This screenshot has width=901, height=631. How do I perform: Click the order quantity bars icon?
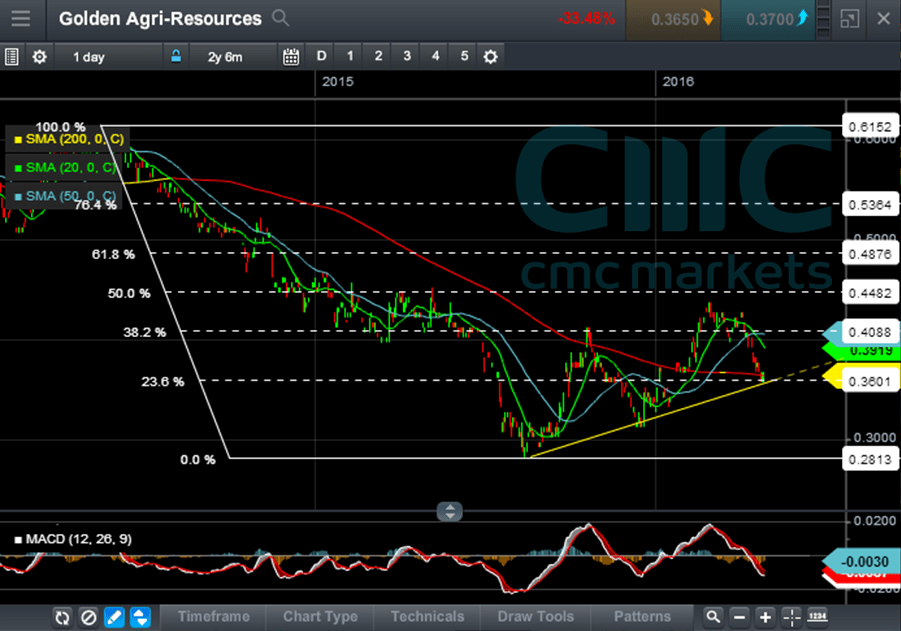click(823, 20)
